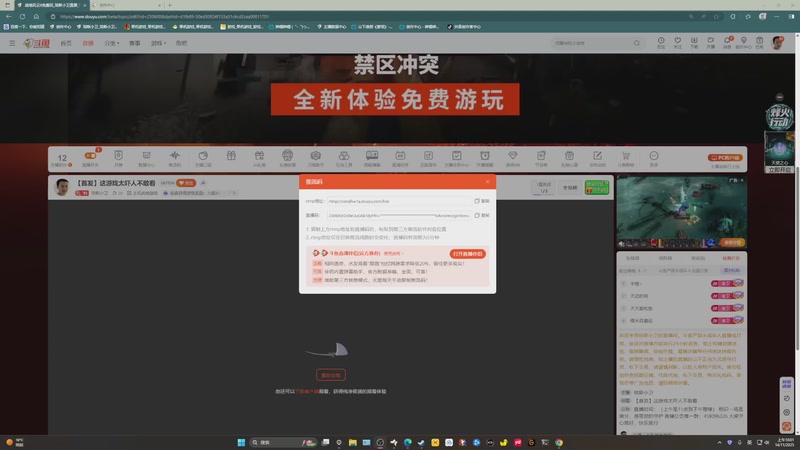800x450 pixels.
Task: Open File Explorer from taskbar
Action: [x=353, y=442]
